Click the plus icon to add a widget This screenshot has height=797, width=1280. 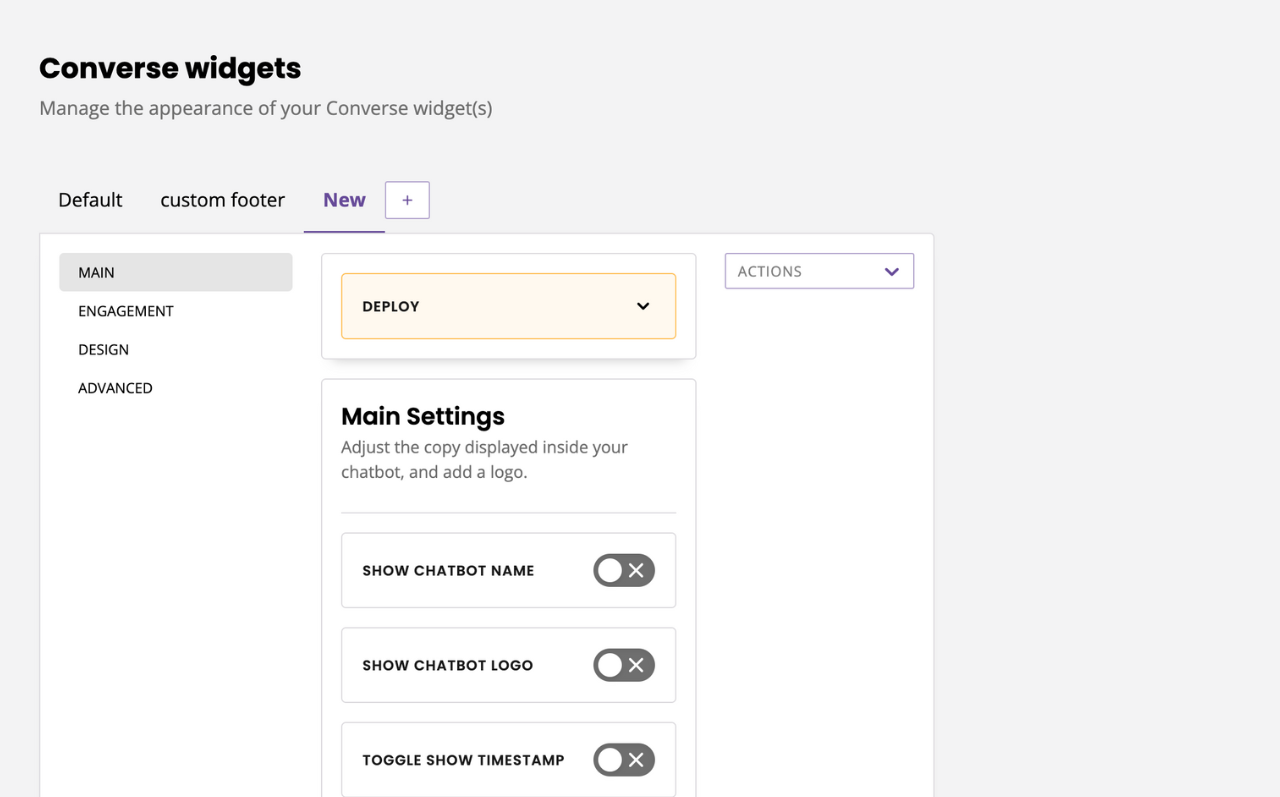pos(407,199)
